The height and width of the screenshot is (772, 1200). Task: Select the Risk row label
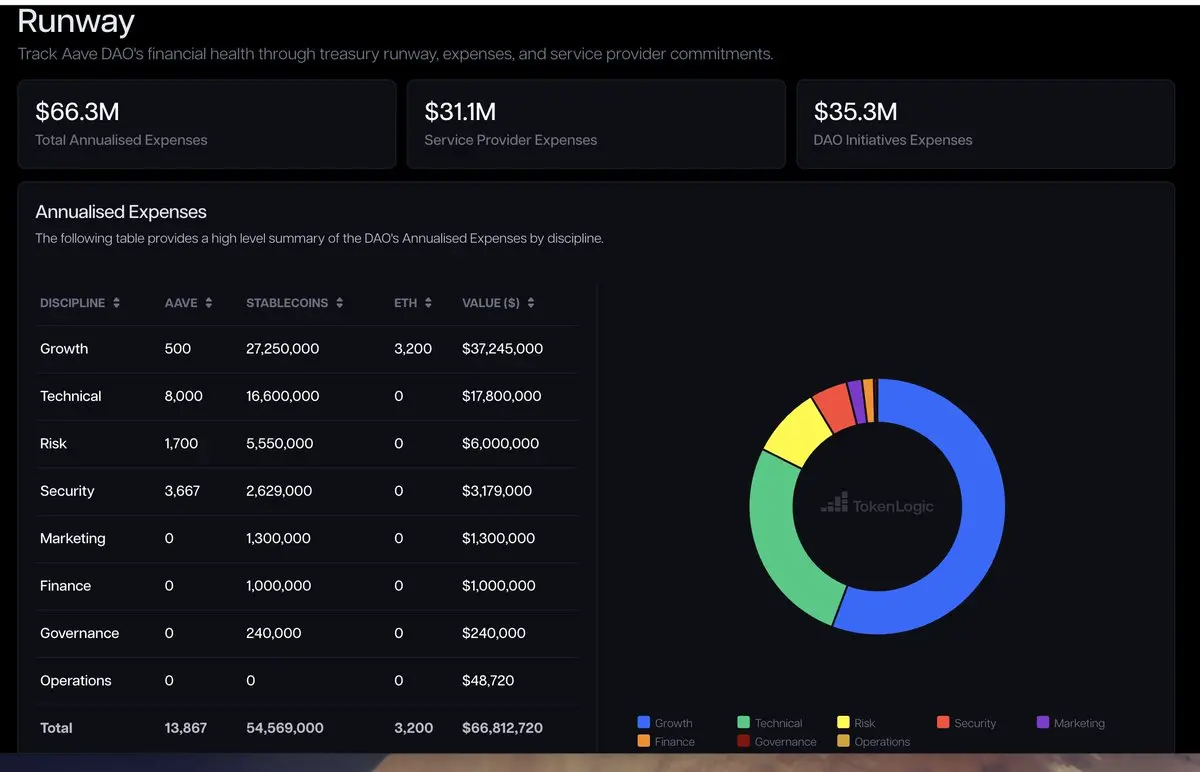pos(53,443)
